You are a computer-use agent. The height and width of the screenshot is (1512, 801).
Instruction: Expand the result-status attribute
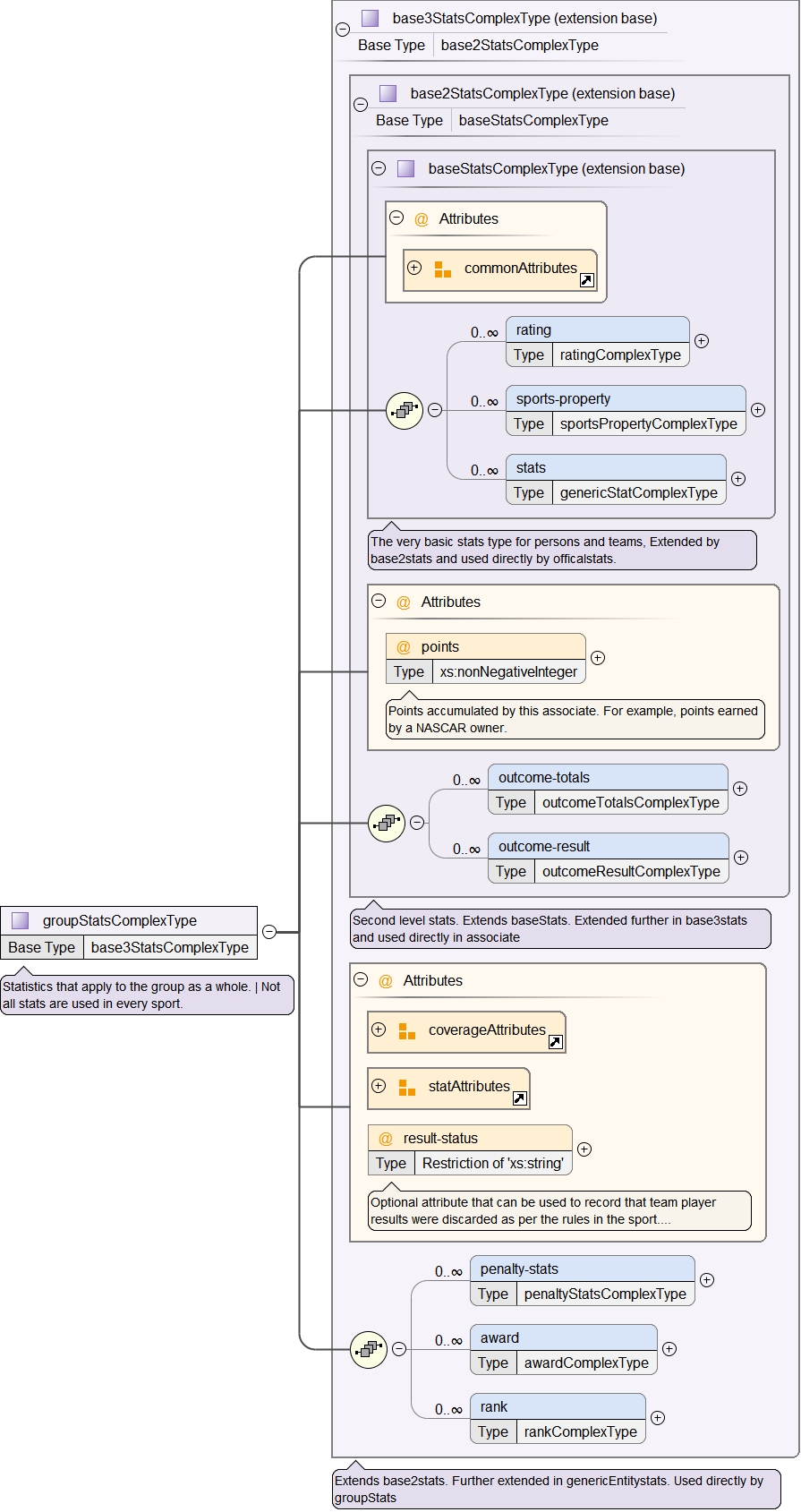(584, 1149)
